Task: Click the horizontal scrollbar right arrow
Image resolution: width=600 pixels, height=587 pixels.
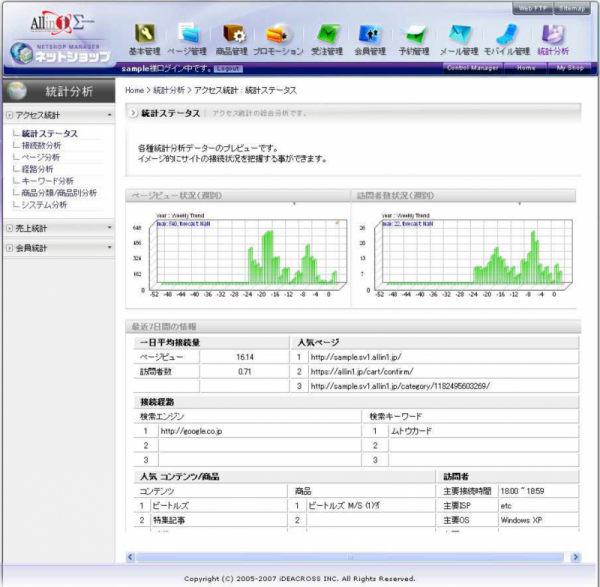Action: pos(576,557)
